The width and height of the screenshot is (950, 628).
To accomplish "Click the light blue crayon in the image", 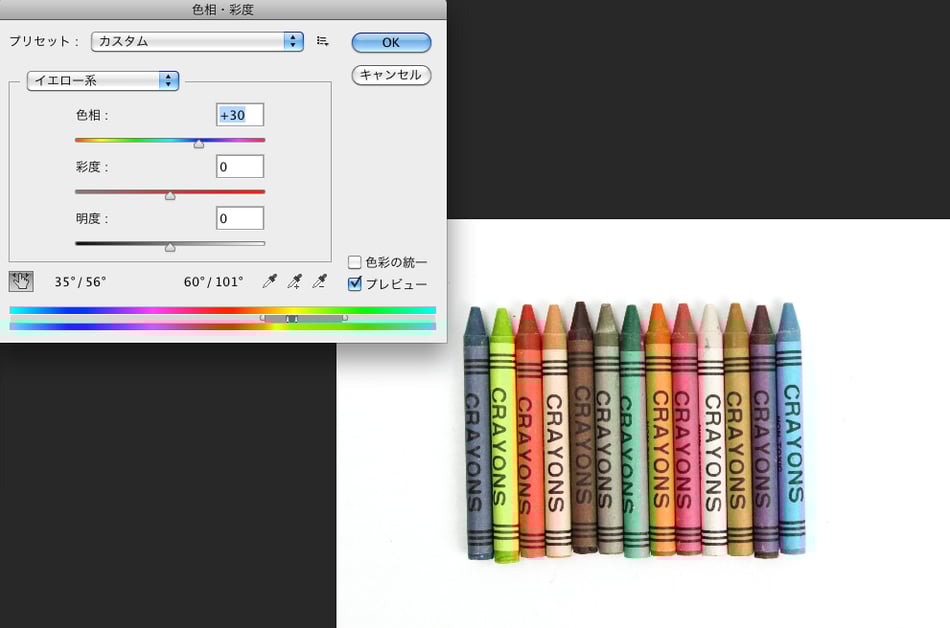I will click(x=791, y=429).
